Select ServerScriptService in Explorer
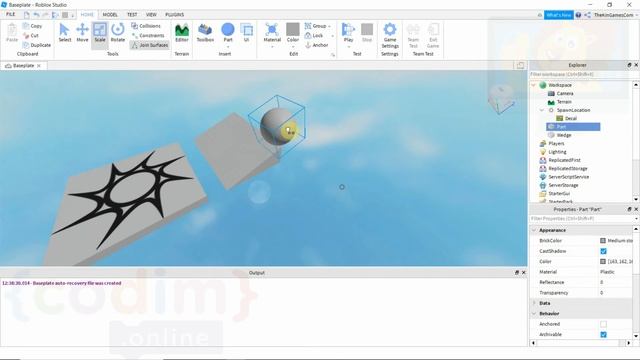Viewport: 640px width, 360px height. coord(568,177)
